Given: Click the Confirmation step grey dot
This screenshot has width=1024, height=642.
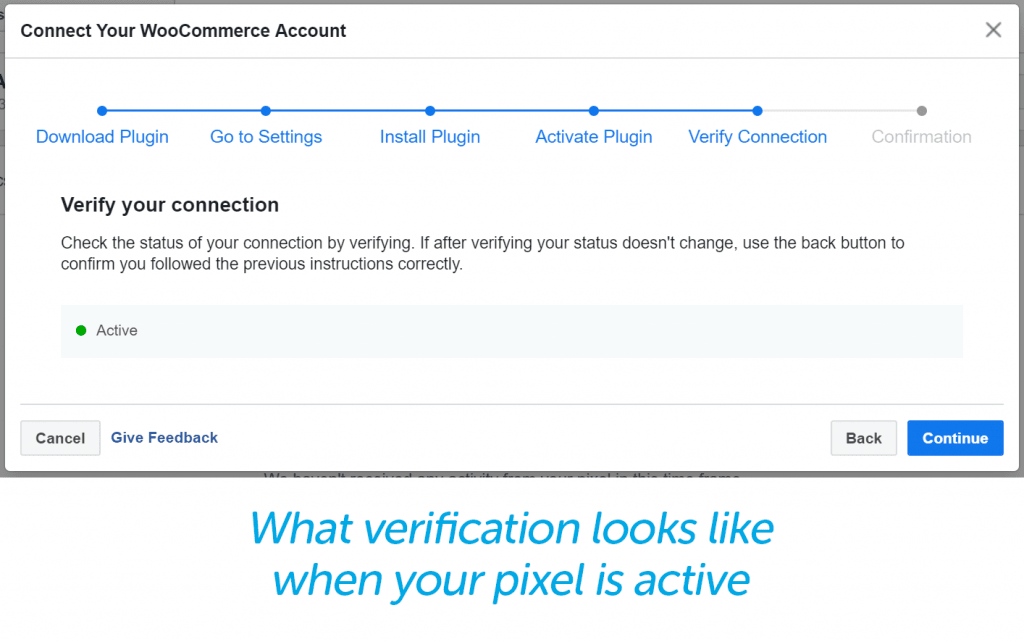Looking at the screenshot, I should [921, 111].
